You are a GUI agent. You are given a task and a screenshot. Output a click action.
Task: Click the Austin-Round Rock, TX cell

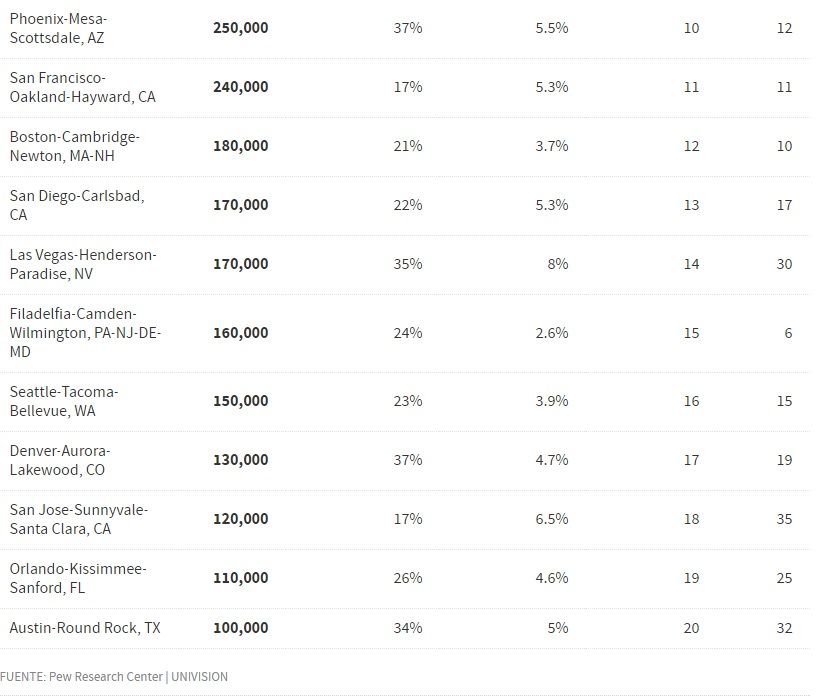coord(85,628)
